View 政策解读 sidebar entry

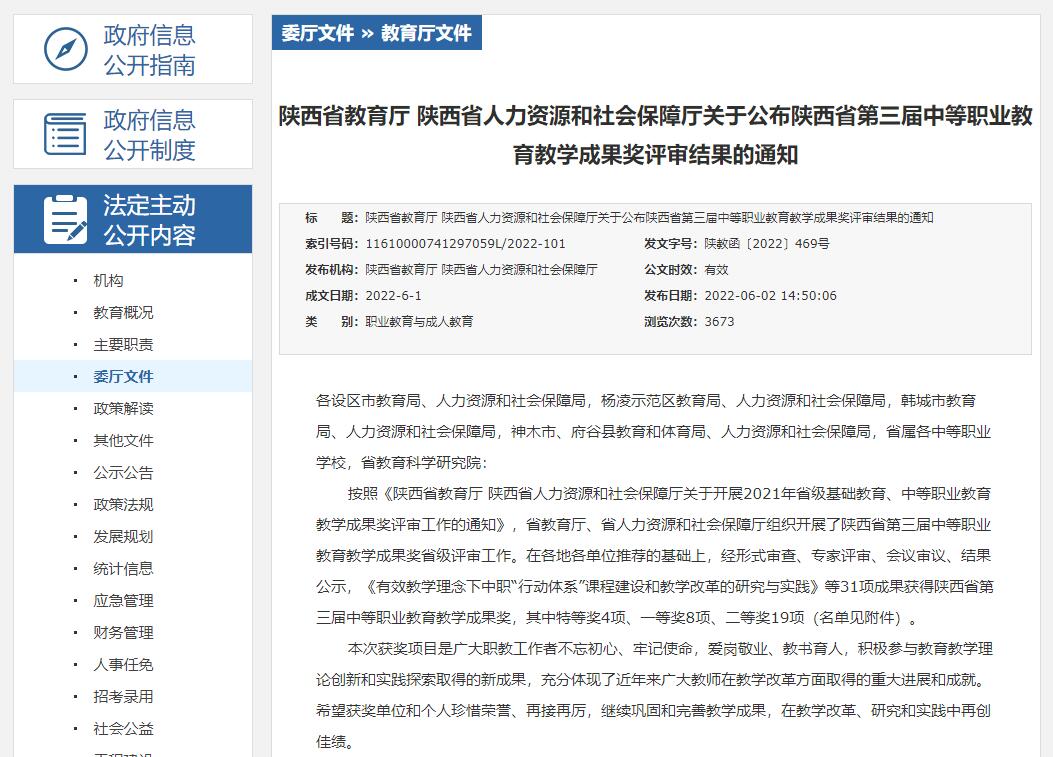124,408
